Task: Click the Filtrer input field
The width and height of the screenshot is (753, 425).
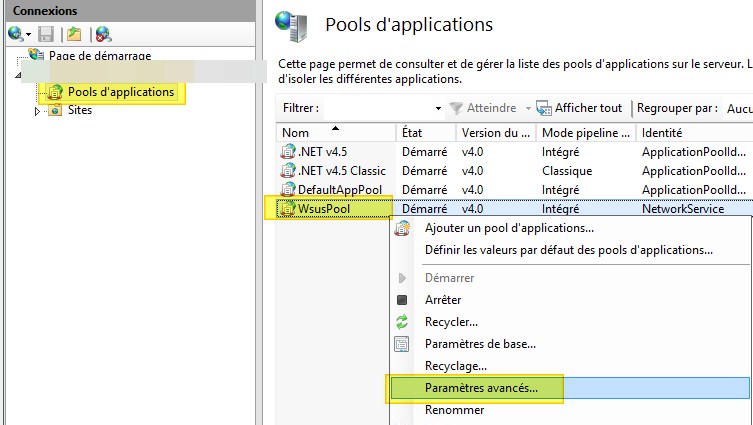Action: pyautogui.click(x=377, y=108)
